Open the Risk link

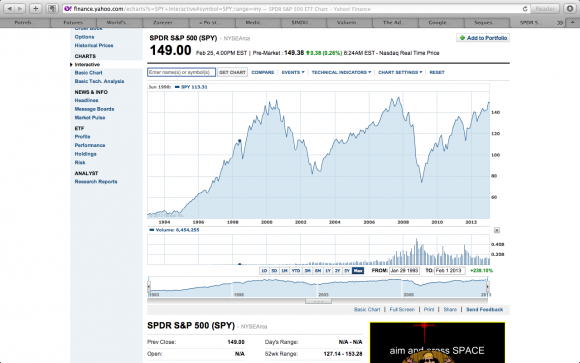coord(80,162)
